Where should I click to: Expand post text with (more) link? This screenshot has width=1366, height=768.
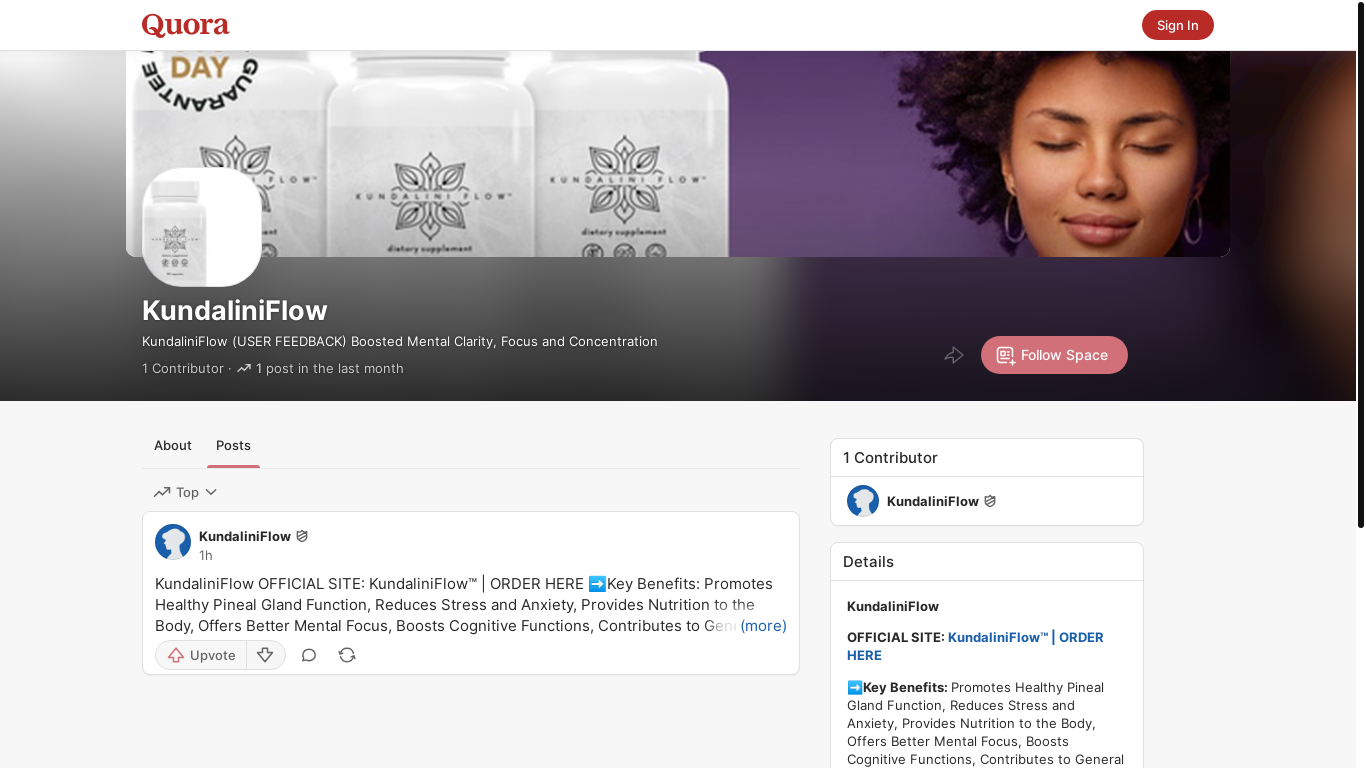point(763,626)
